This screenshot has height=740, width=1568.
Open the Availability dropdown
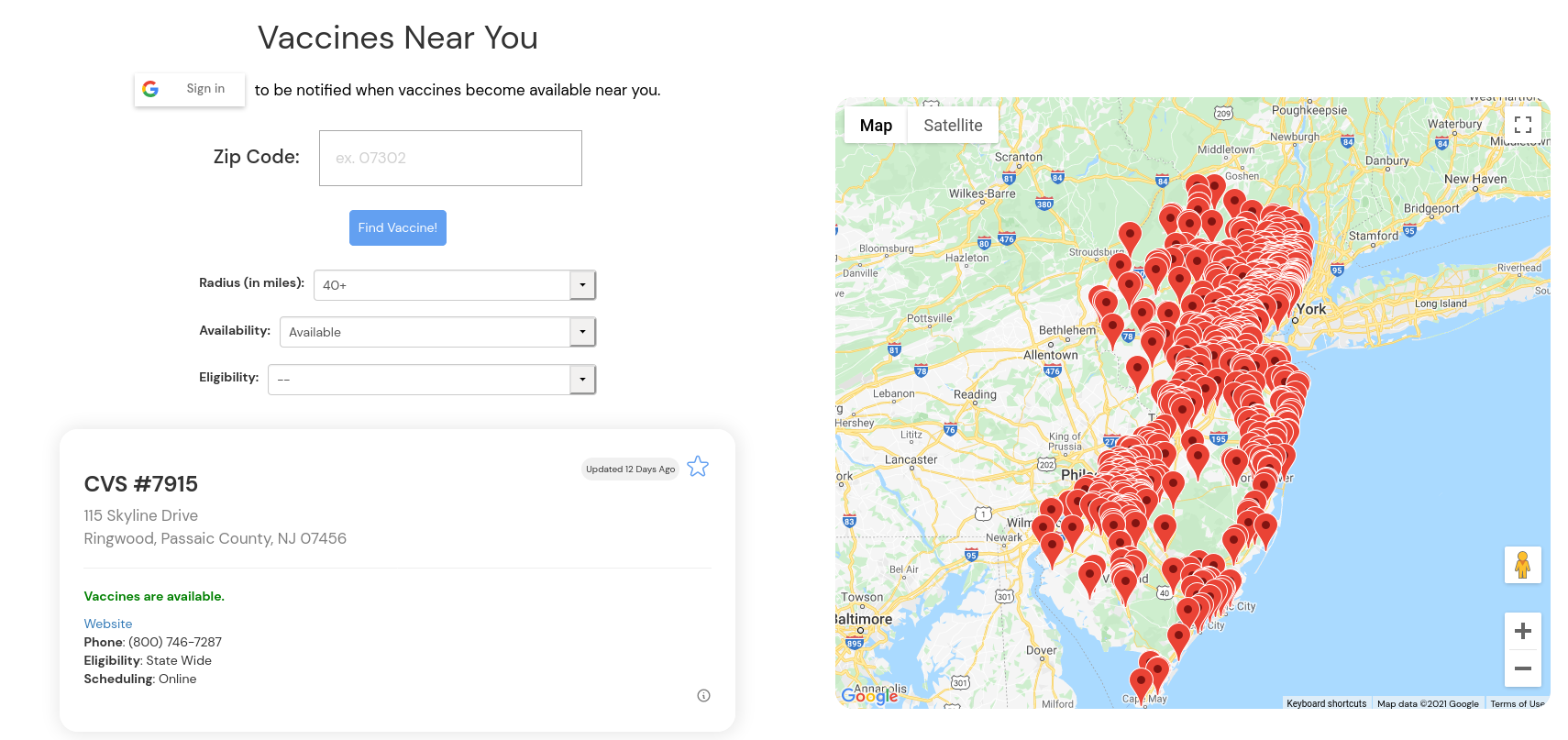click(437, 332)
